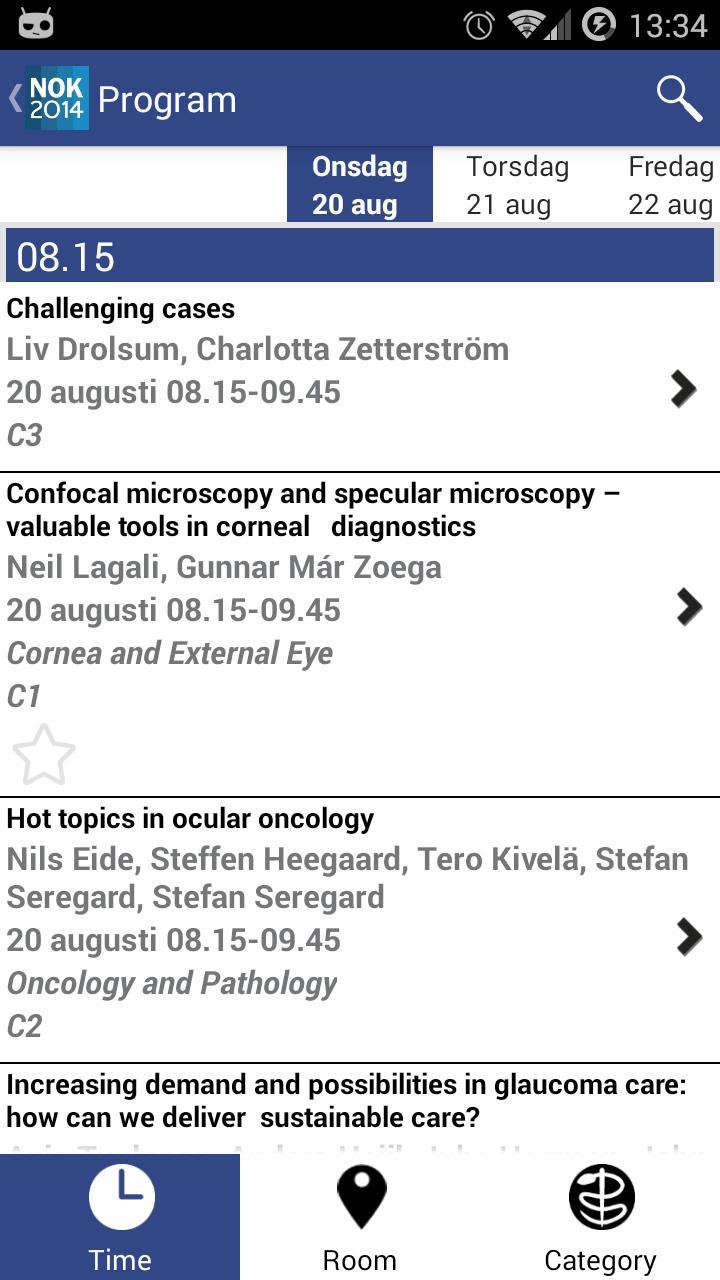Tap the back arrow beside NOK logo

click(14, 98)
